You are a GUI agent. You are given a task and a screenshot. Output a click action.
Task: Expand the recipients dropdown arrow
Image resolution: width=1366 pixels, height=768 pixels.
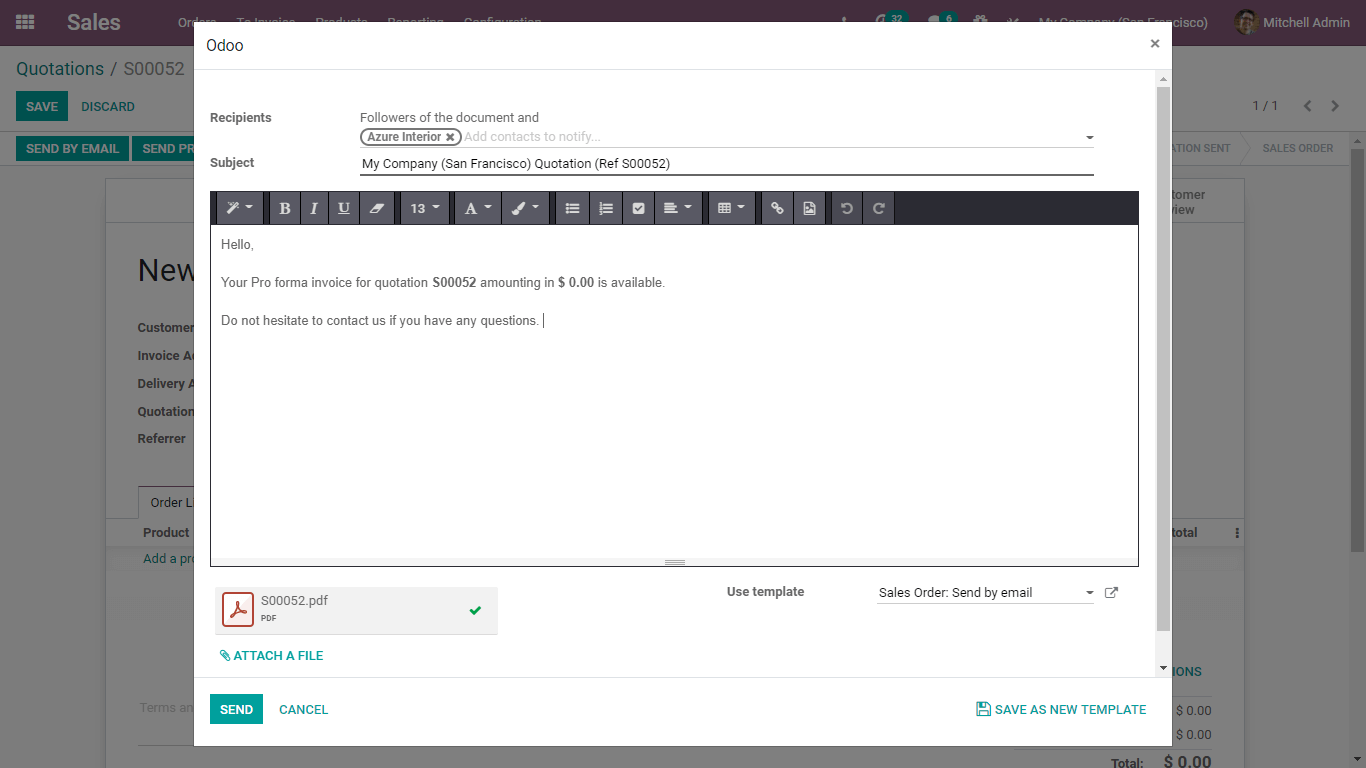click(x=1089, y=138)
